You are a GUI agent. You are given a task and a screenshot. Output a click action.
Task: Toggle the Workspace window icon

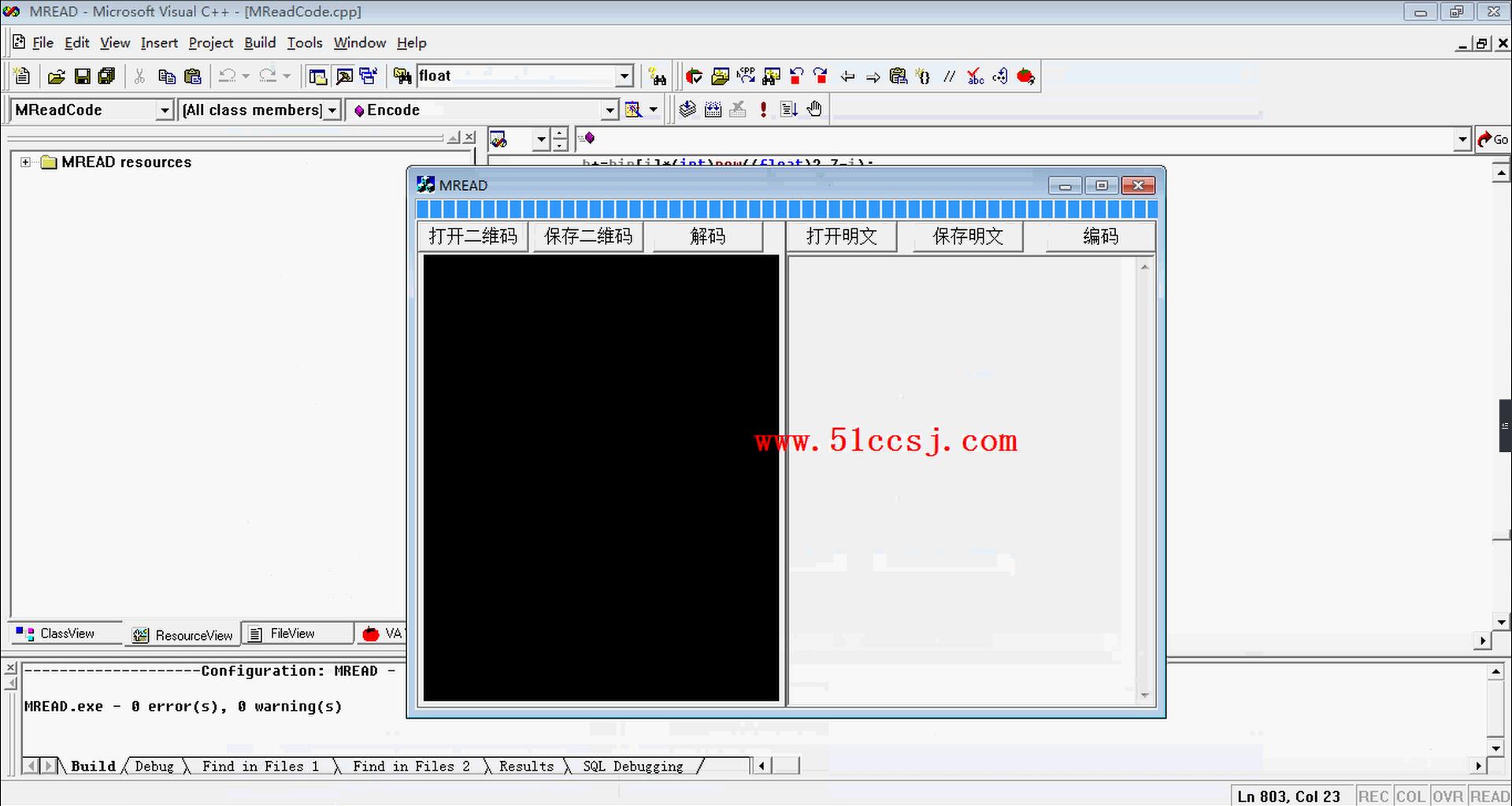click(317, 76)
